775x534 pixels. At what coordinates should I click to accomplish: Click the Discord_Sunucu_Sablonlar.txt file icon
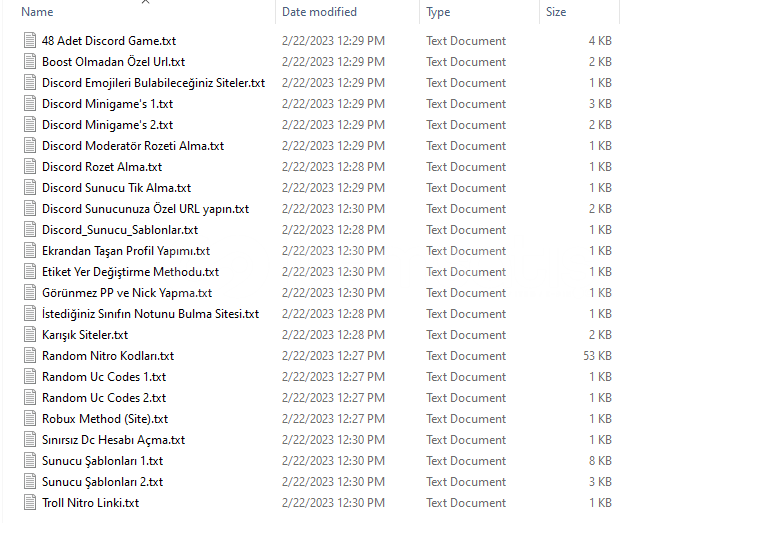[x=30, y=230]
